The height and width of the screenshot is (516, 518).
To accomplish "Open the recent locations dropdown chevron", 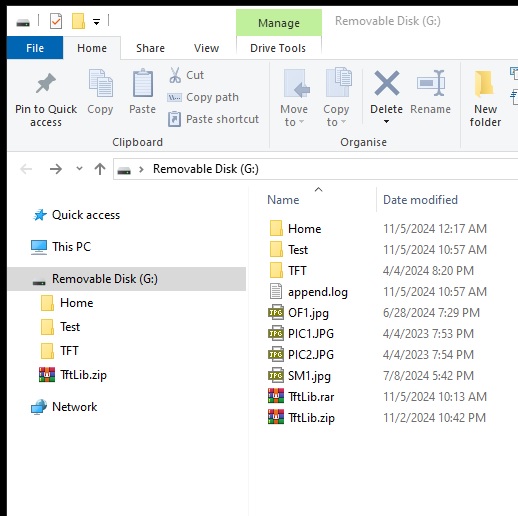I will pos(79,169).
